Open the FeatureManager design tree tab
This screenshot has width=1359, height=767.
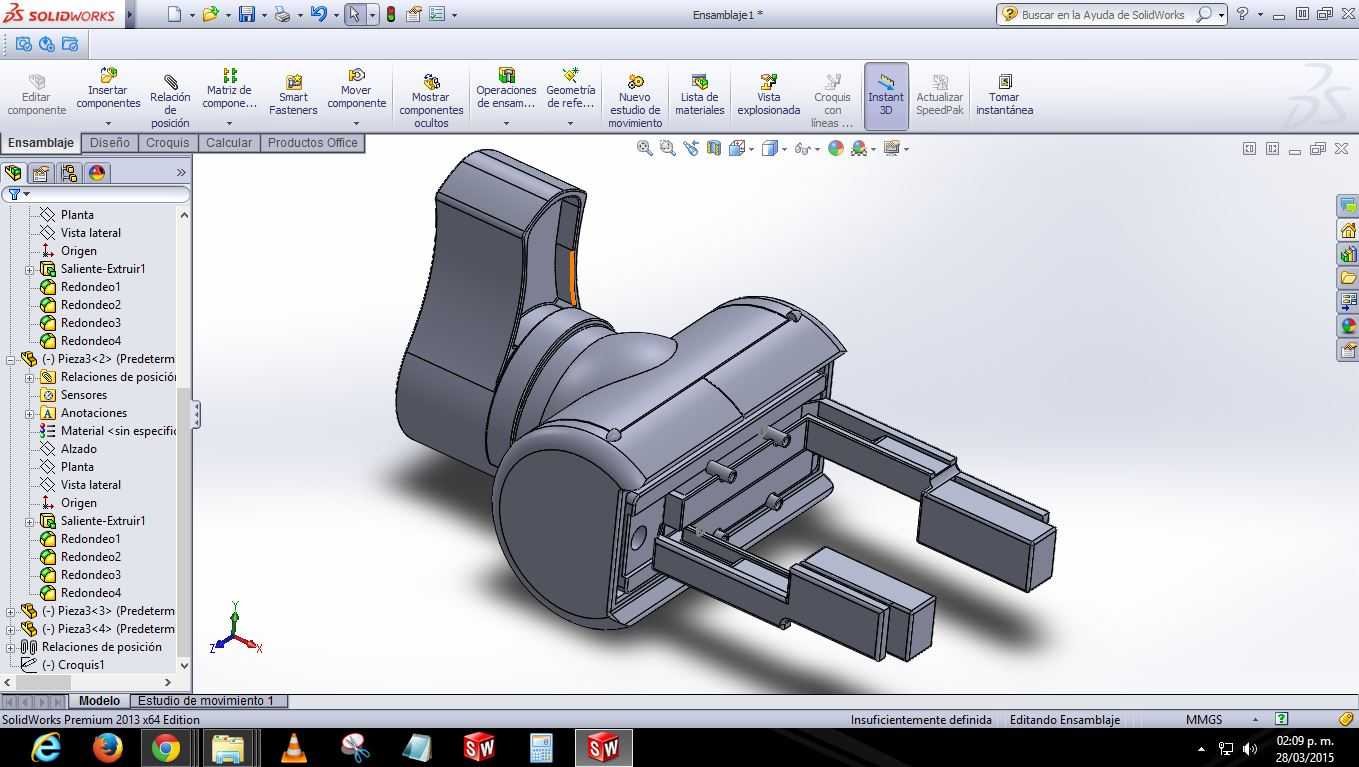14,173
